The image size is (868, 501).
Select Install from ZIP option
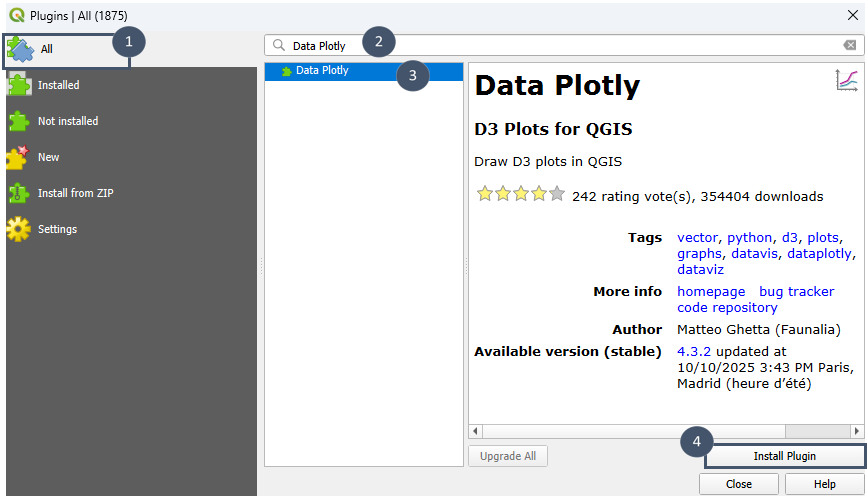(x=76, y=193)
